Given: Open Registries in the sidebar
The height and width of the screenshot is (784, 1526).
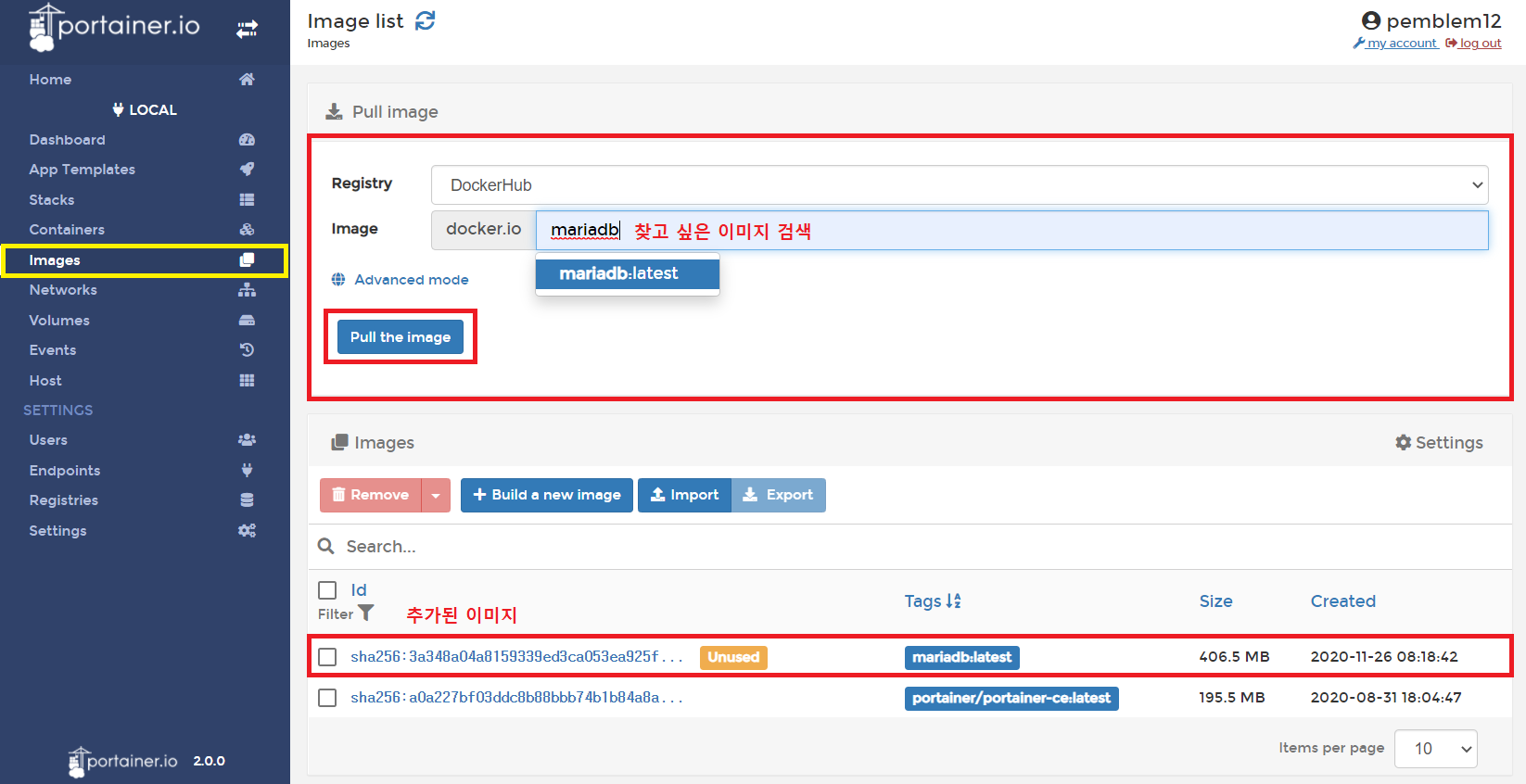Looking at the screenshot, I should pos(63,500).
